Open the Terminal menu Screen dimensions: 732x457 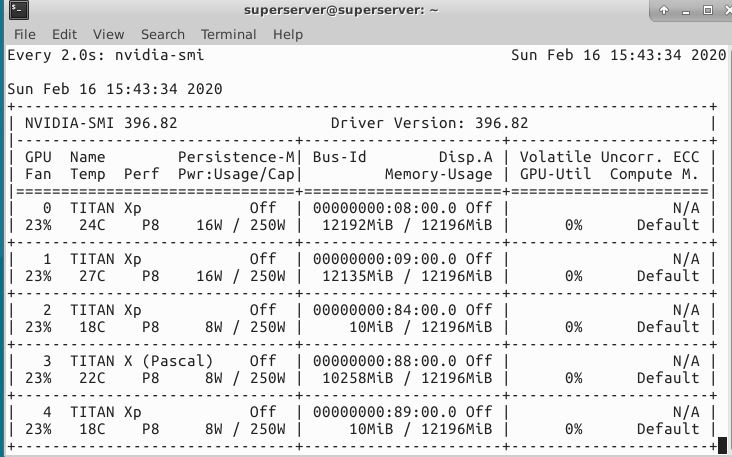pyautogui.click(x=229, y=34)
